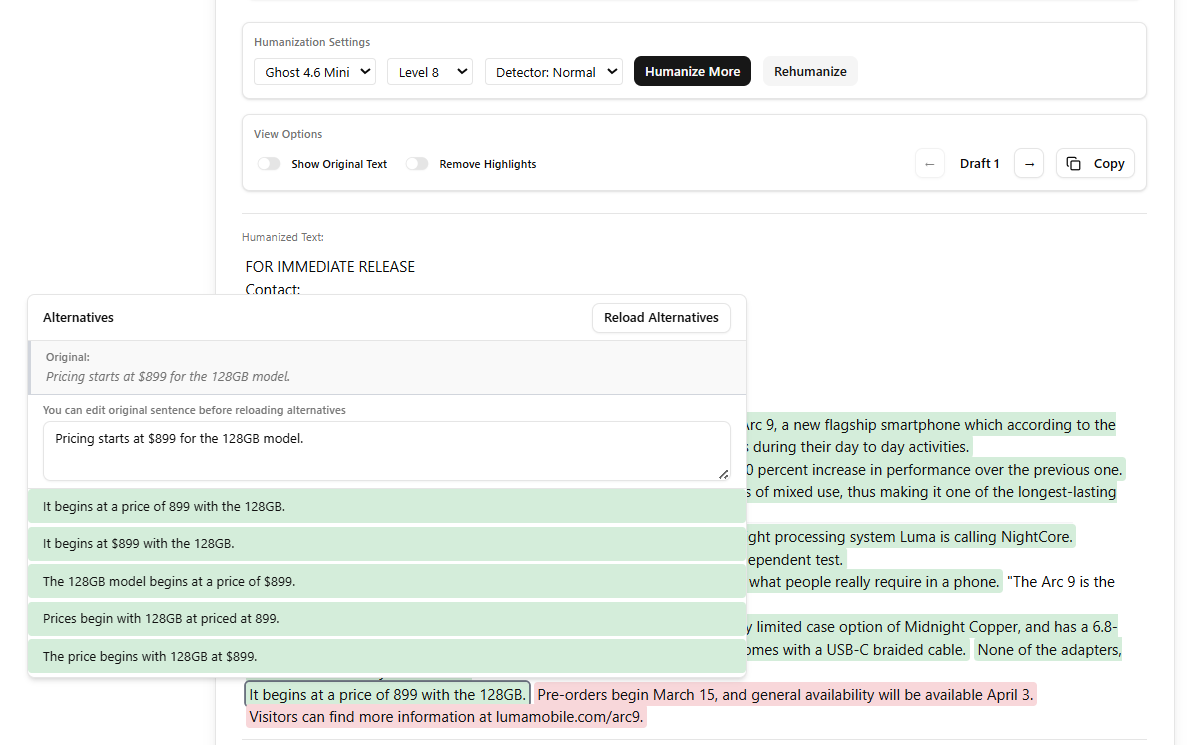Open the Level 8 strength dropdown
Viewport: 1193px width, 745px height.
[430, 71]
